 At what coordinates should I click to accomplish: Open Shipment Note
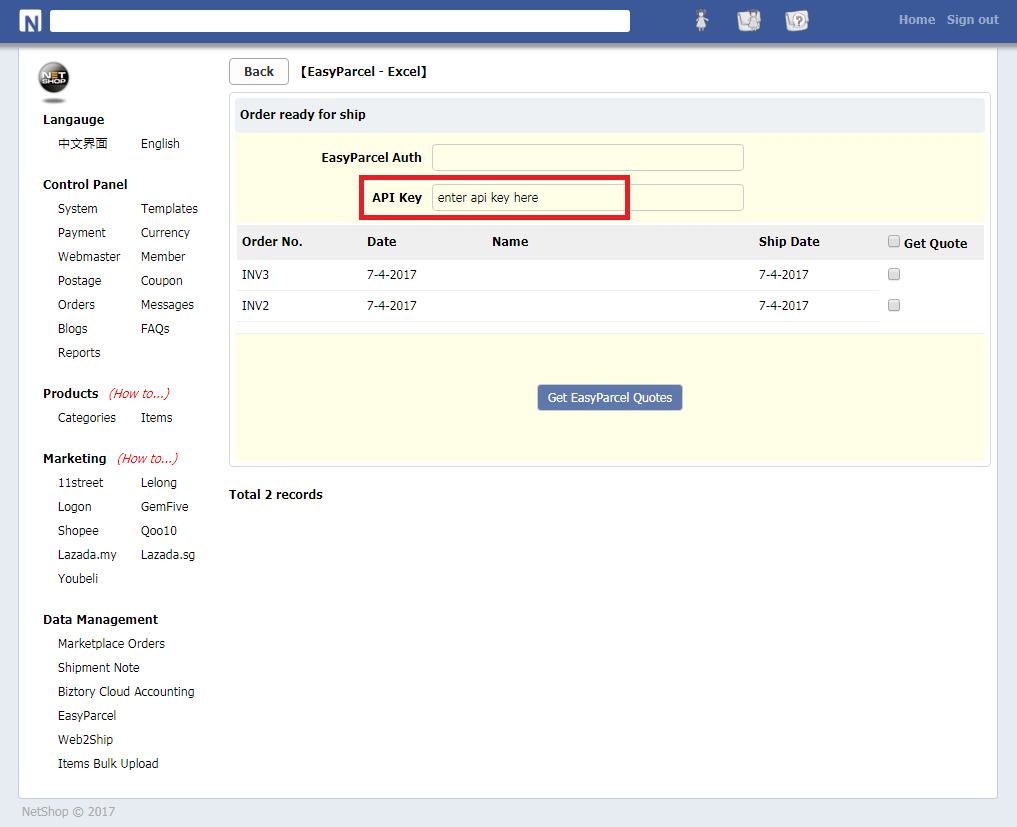[99, 667]
